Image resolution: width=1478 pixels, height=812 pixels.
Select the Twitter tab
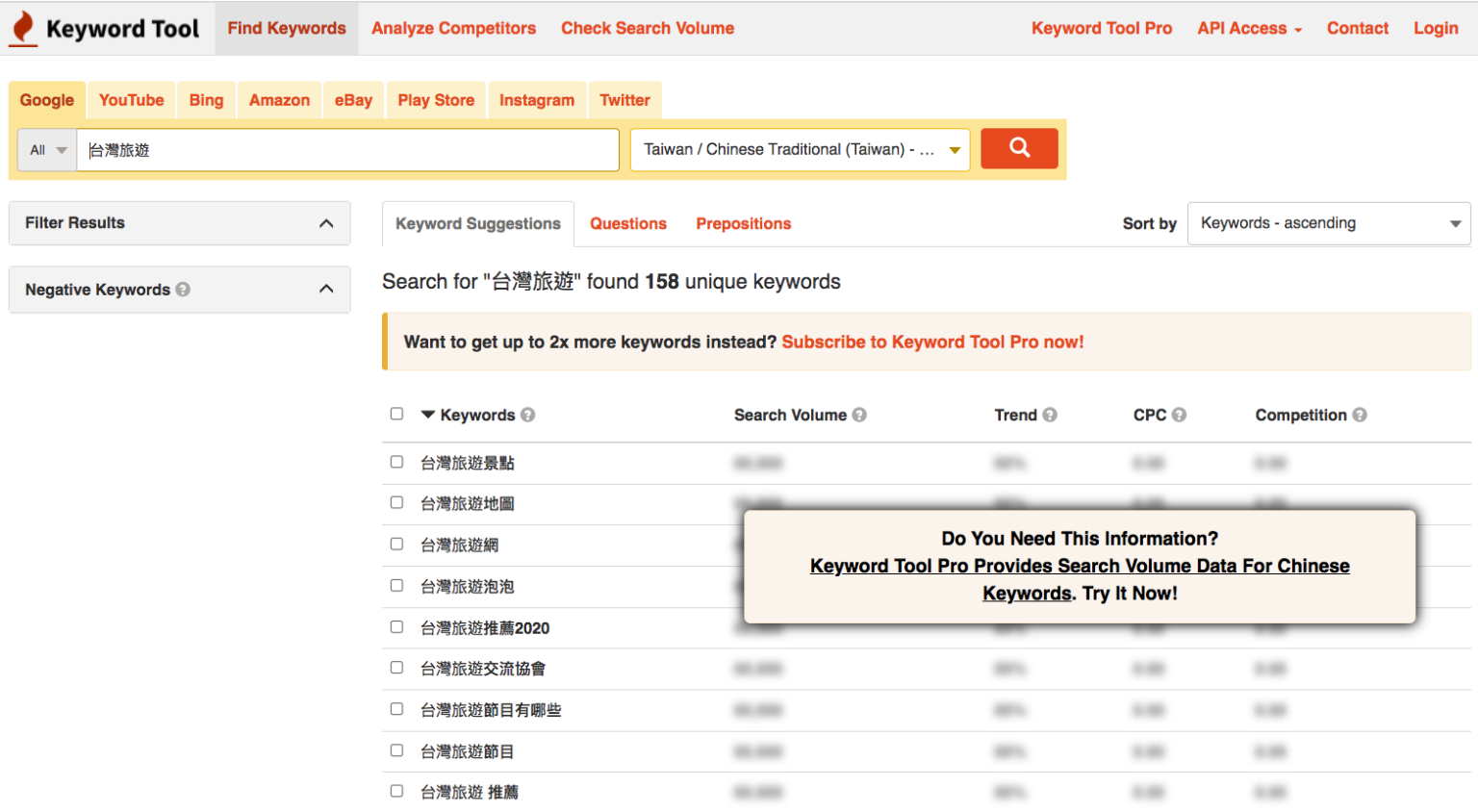pos(624,100)
